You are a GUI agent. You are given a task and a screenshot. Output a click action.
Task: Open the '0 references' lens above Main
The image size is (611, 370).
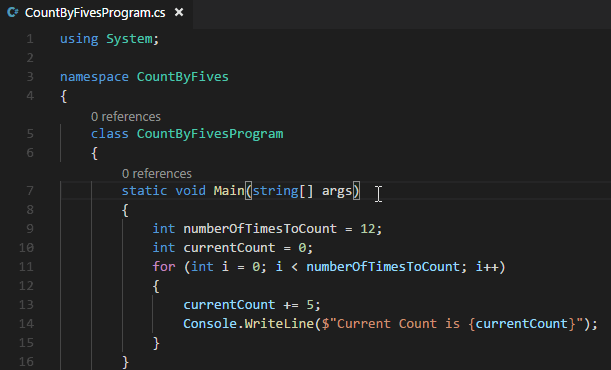coord(157,173)
